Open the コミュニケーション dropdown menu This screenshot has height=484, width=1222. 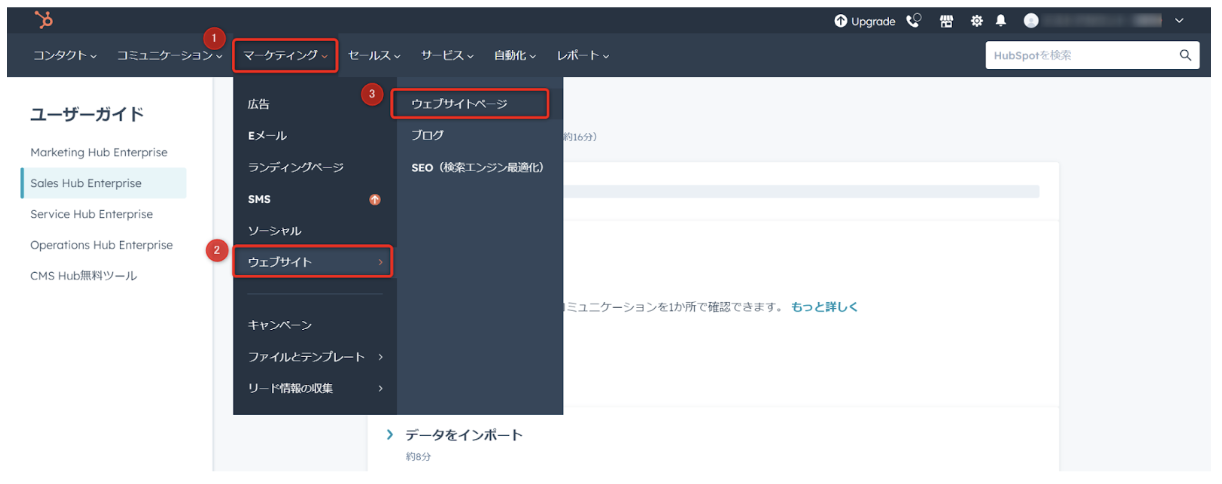point(169,55)
